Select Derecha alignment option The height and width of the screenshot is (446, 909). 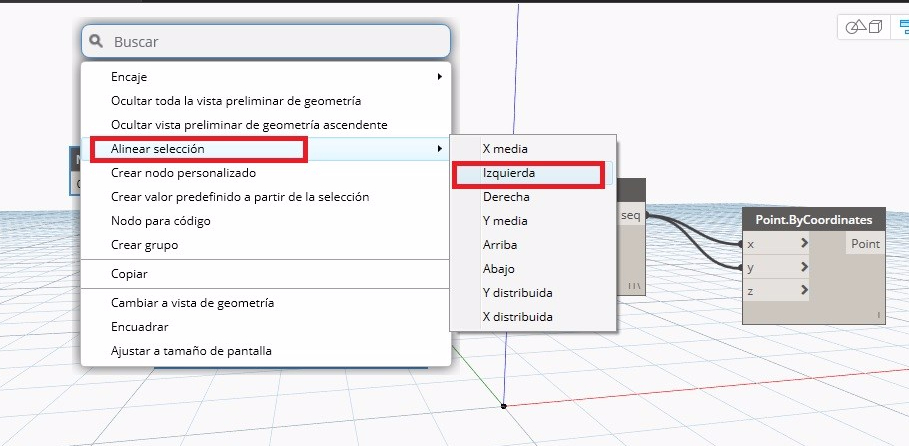[x=506, y=197]
